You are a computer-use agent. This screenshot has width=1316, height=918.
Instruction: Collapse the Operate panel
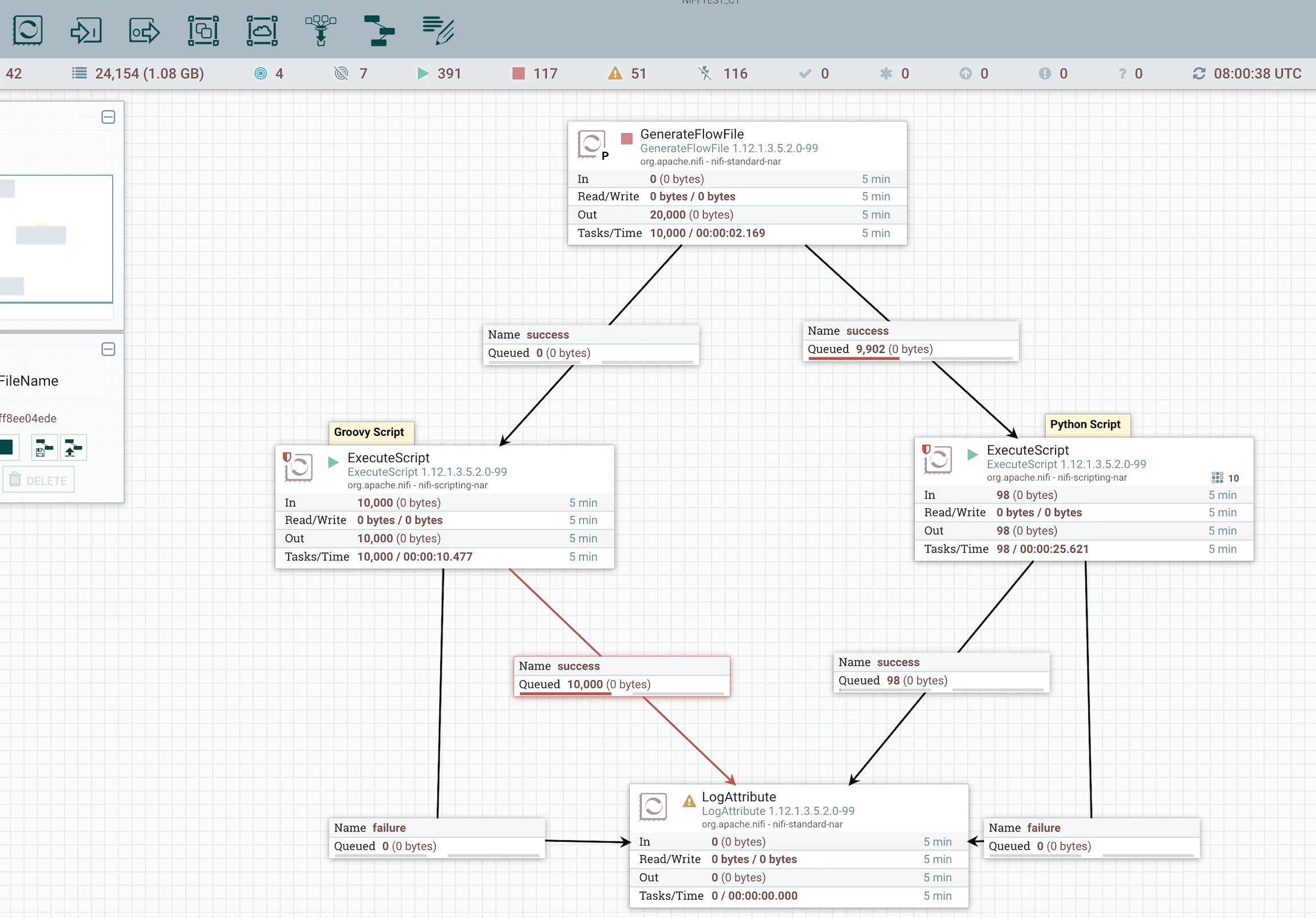click(x=108, y=349)
